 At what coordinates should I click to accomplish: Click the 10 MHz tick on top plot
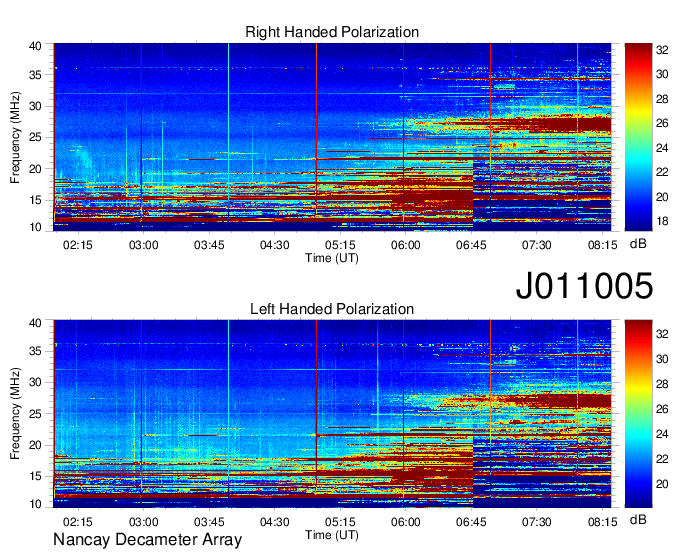click(35, 227)
